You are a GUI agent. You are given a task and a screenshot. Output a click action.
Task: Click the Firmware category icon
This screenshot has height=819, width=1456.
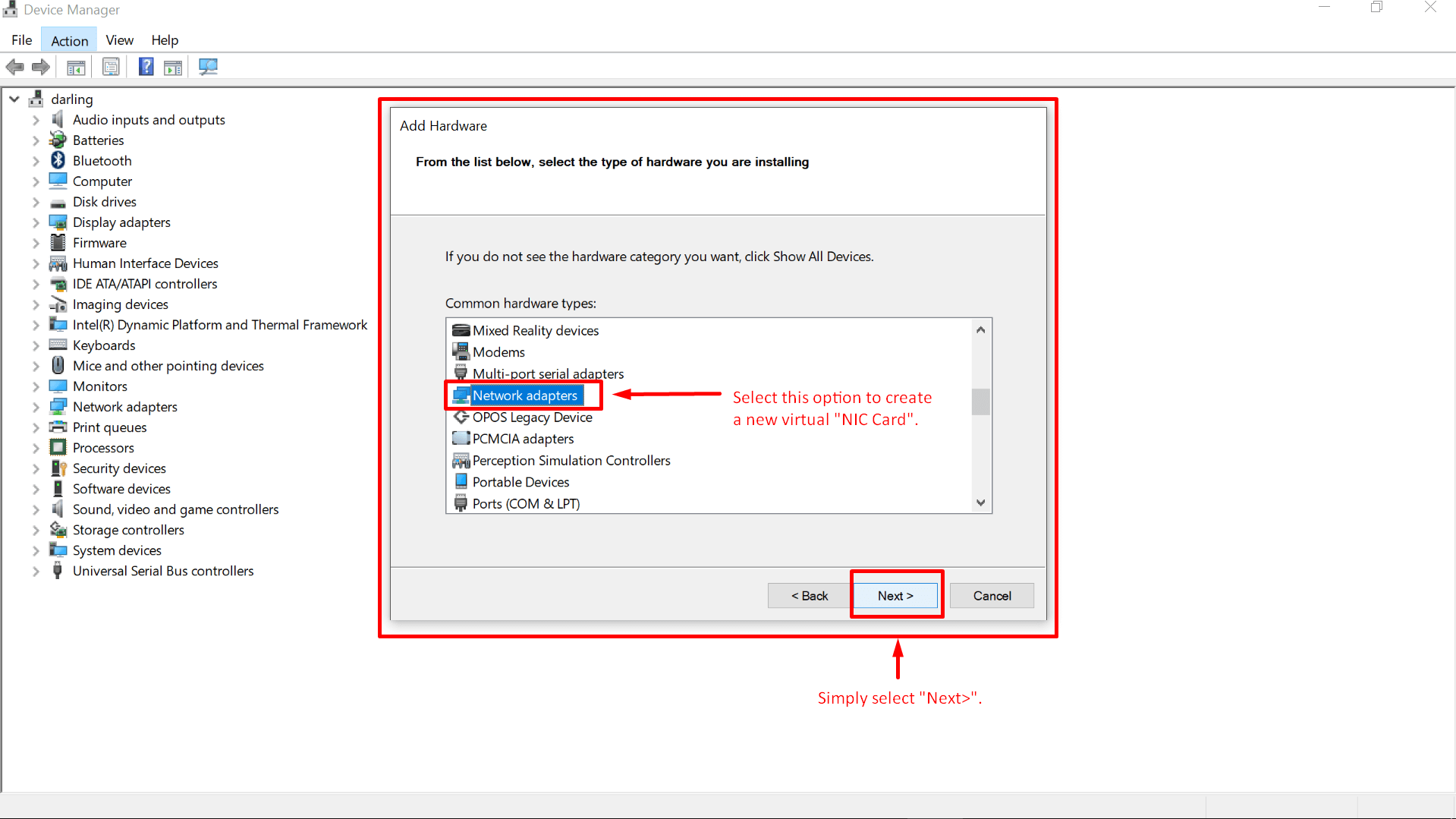(58, 242)
